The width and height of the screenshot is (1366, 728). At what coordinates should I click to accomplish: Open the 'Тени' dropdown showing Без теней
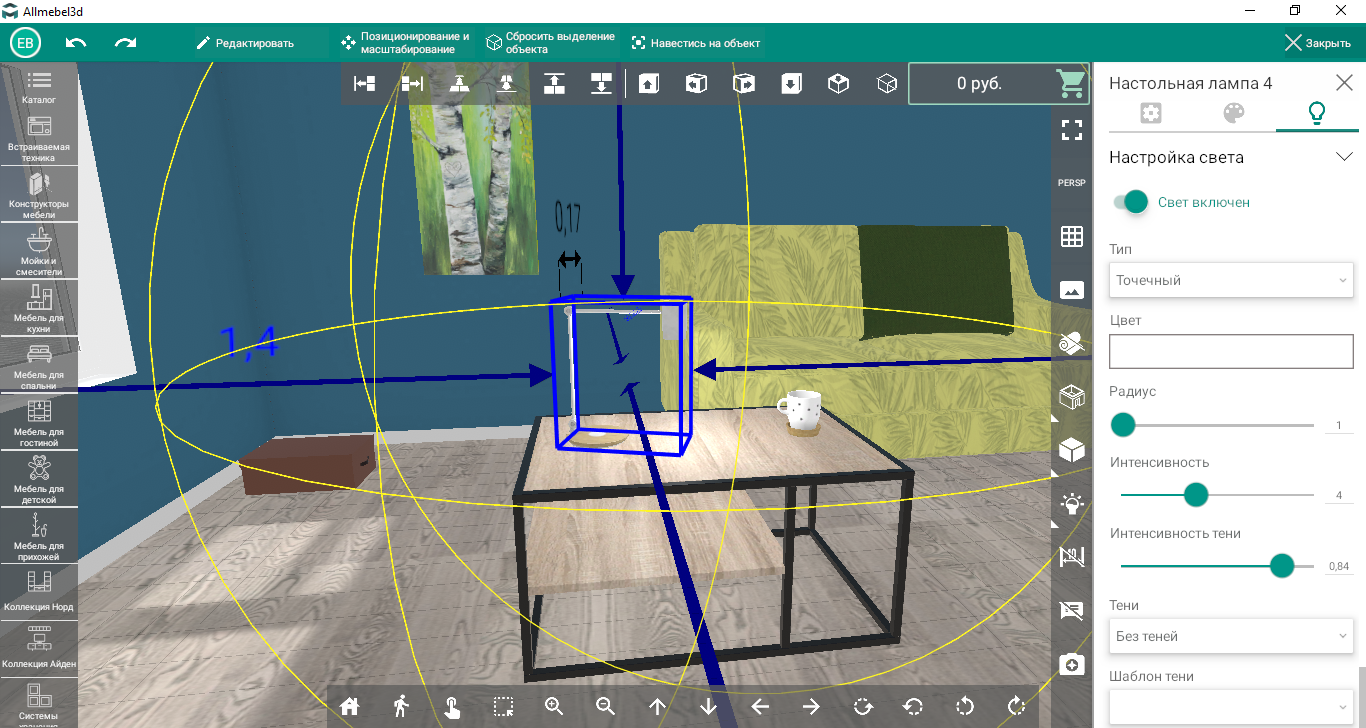coord(1231,636)
